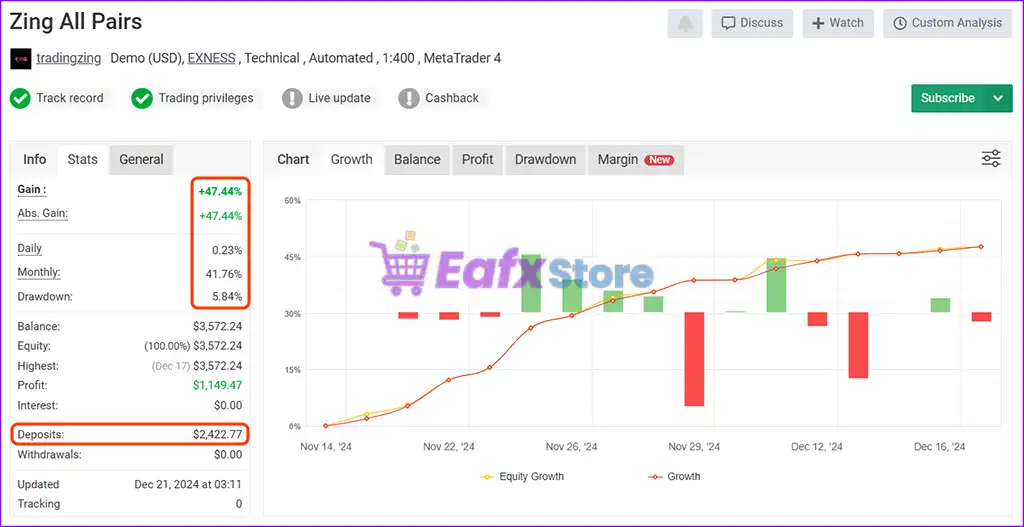The height and width of the screenshot is (527, 1024).
Task: Open the tradingzing profile link
Action: pyautogui.click(x=69, y=58)
